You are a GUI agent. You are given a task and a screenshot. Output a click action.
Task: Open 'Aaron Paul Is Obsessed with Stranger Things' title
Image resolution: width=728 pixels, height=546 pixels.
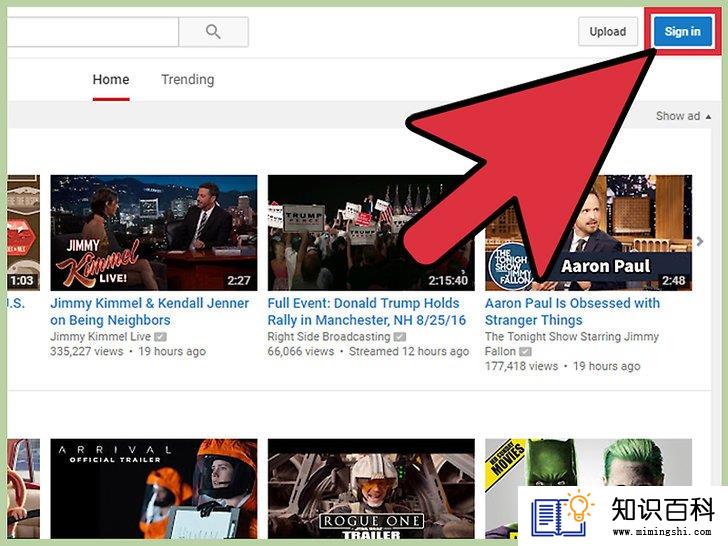click(572, 312)
